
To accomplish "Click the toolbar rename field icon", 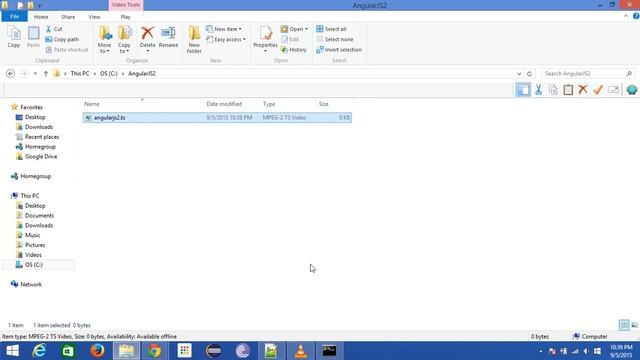I will [613, 90].
